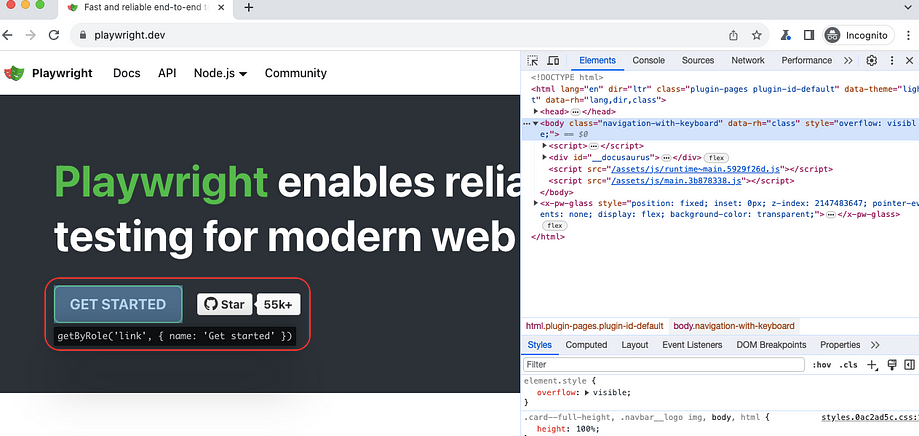Switch to the Elements panel tab

click(x=597, y=60)
